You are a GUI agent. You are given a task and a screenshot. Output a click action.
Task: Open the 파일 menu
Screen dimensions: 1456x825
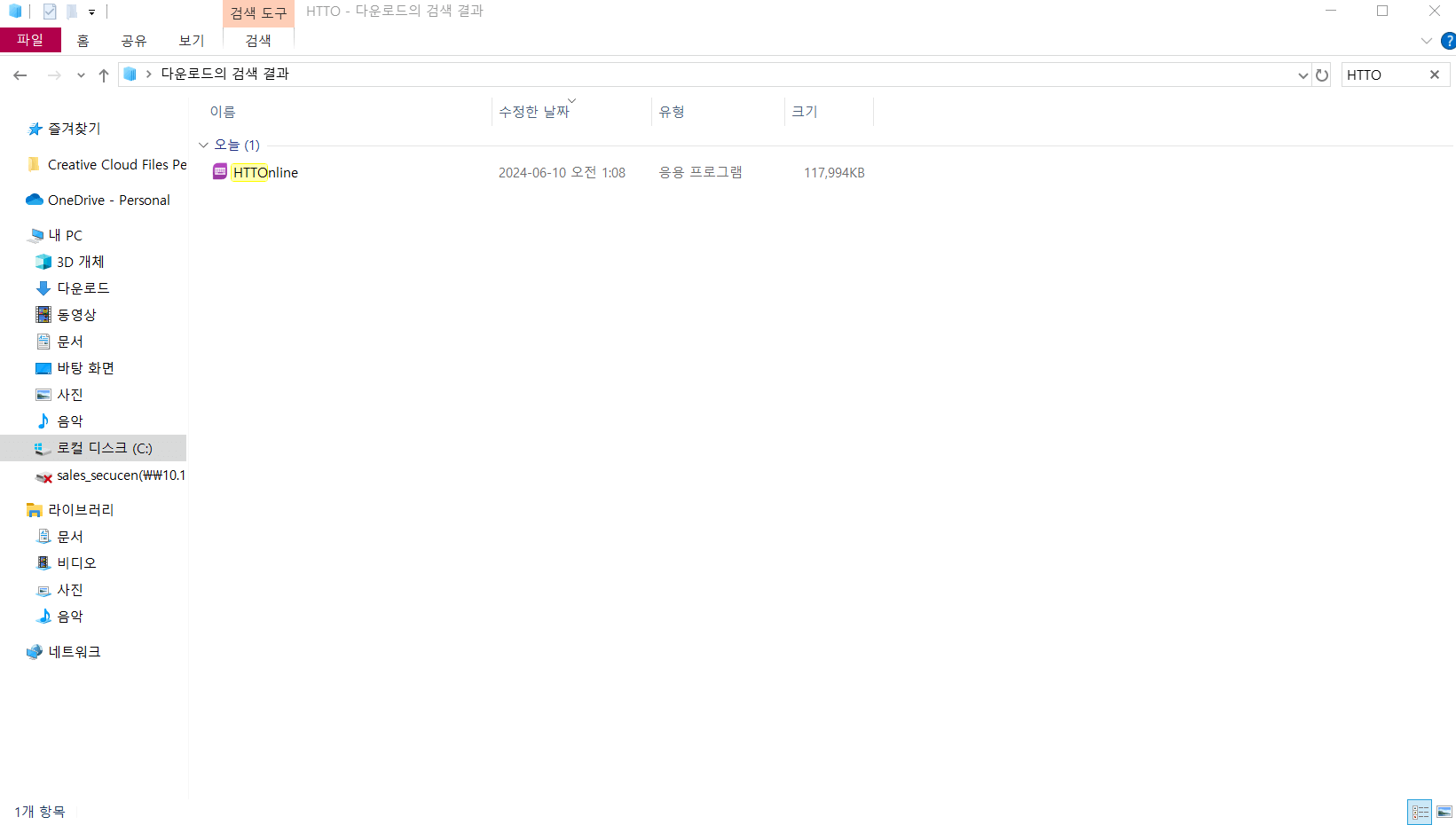point(31,40)
